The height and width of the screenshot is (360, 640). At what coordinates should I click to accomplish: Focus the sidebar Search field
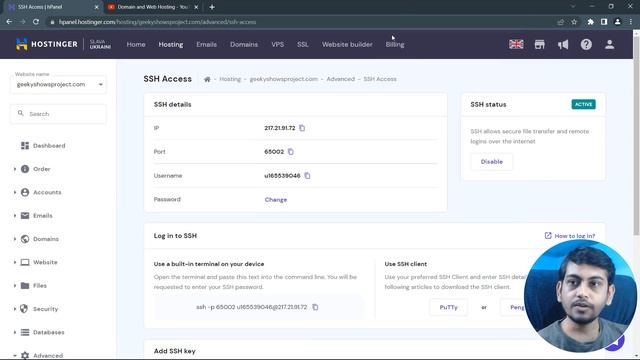click(58, 114)
